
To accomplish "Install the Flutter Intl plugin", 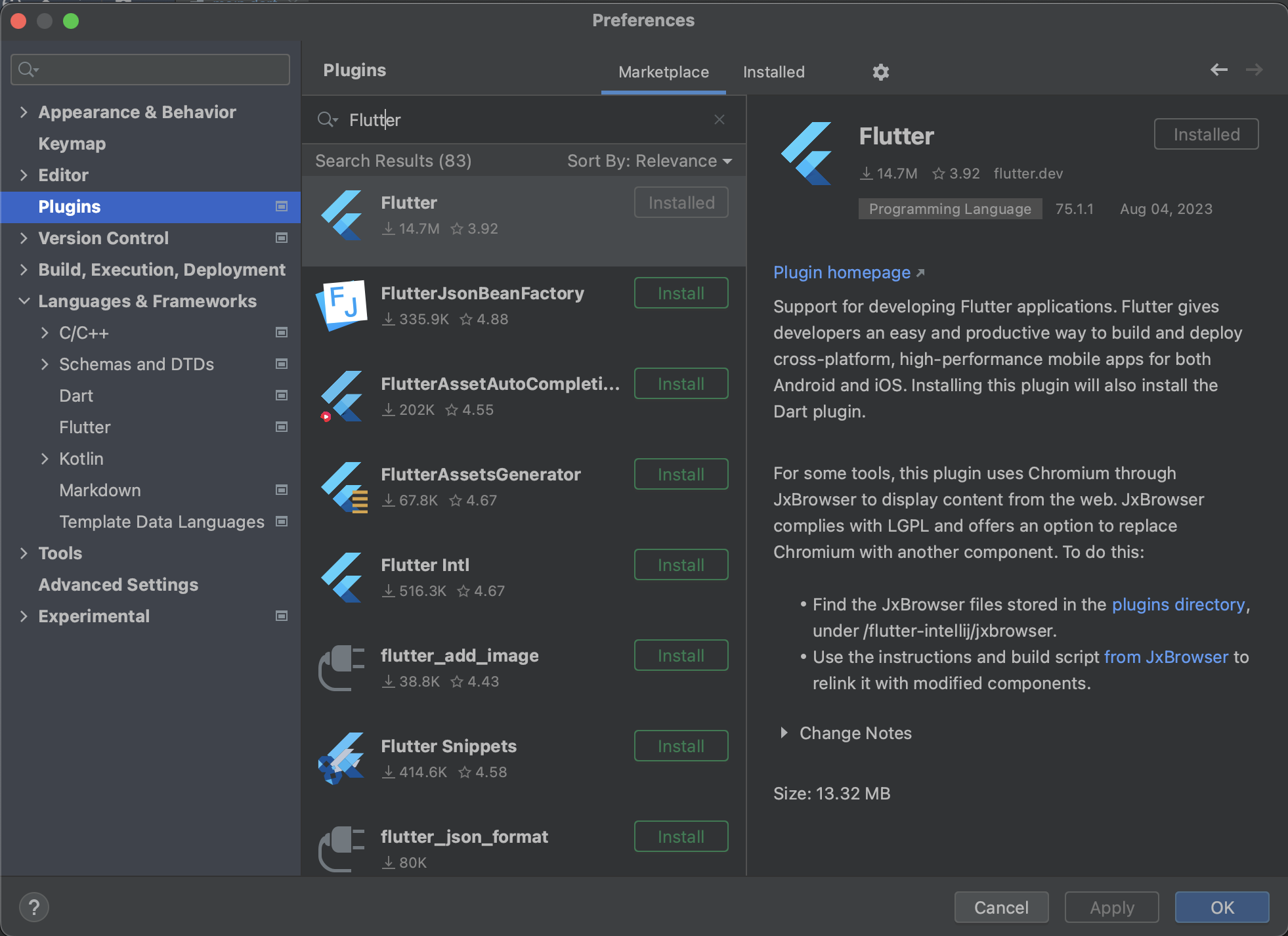I will 681,564.
